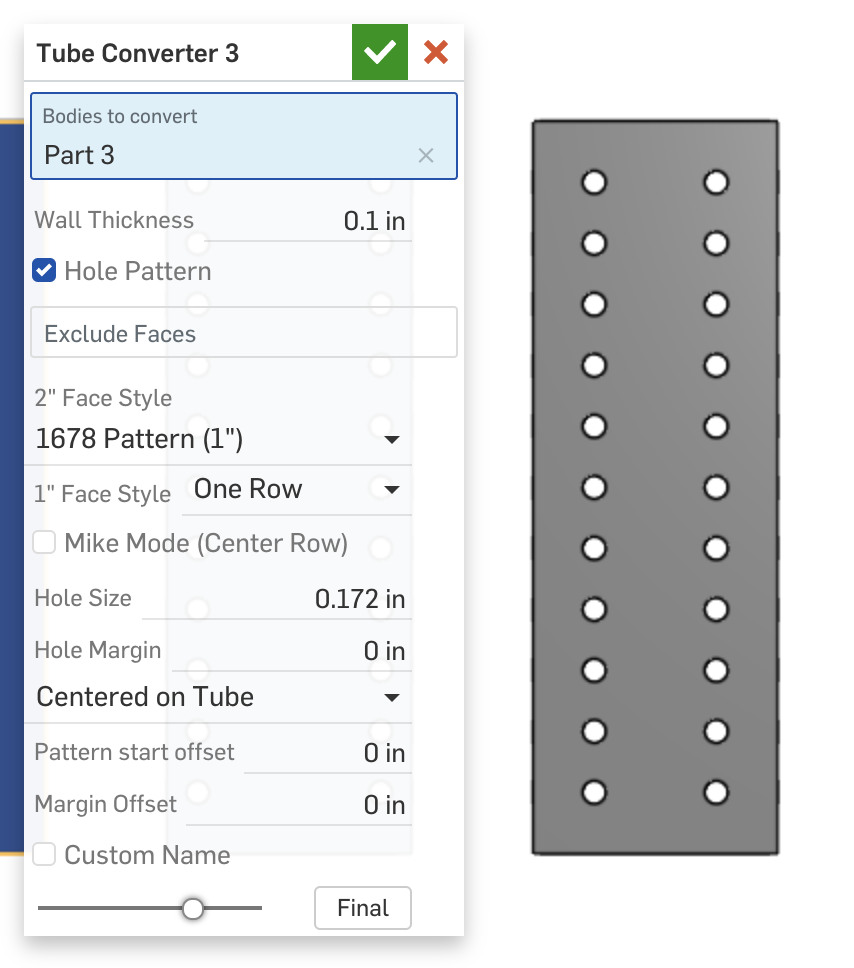Open the 2" Face Style dropdown
The width and height of the screenshot is (854, 968).
tap(218, 439)
